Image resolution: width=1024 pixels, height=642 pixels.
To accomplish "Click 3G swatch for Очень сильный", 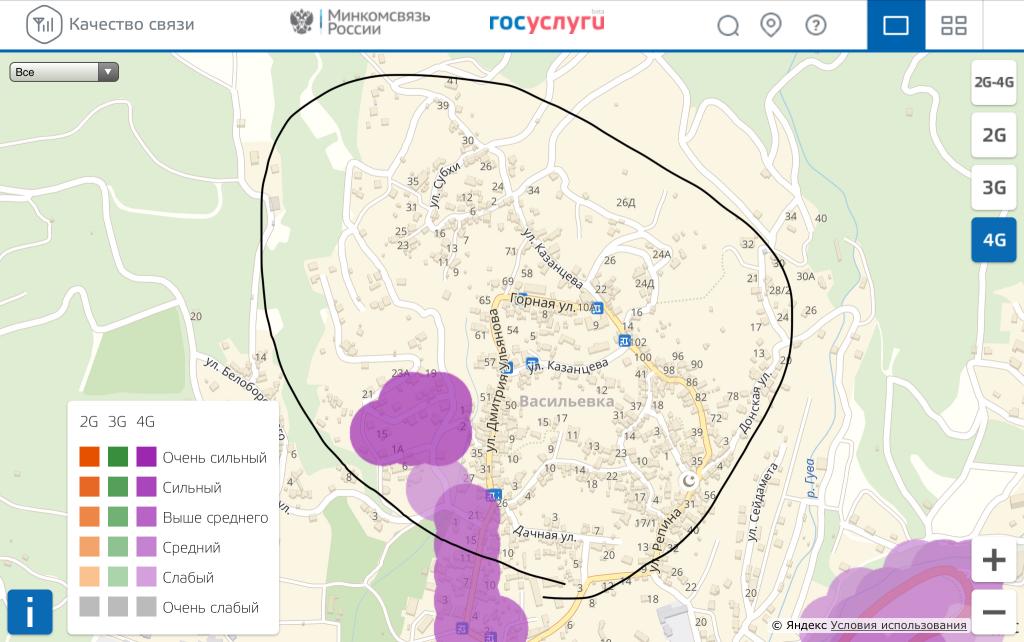I will point(118,457).
